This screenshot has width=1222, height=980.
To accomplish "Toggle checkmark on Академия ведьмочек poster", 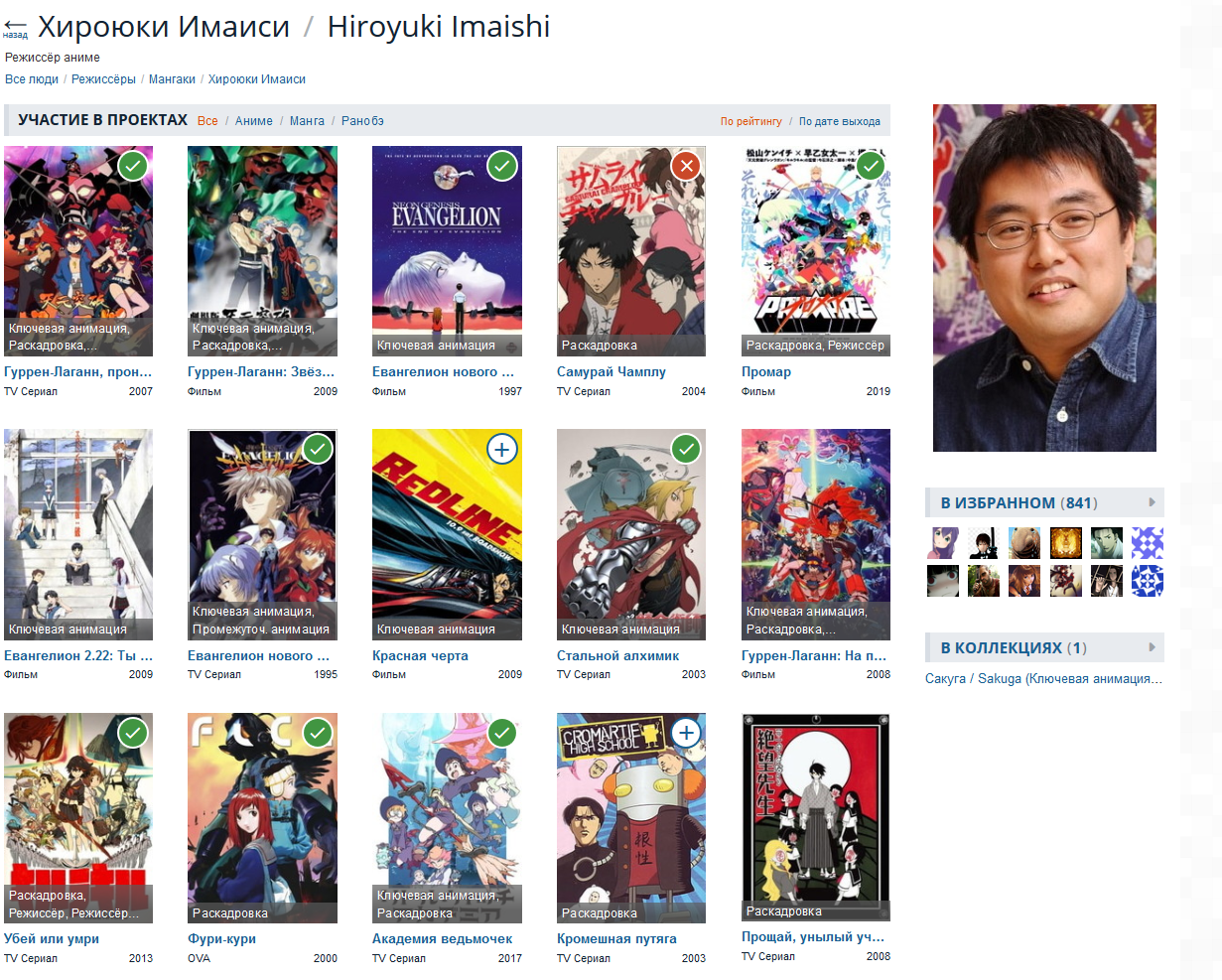I will [x=502, y=733].
